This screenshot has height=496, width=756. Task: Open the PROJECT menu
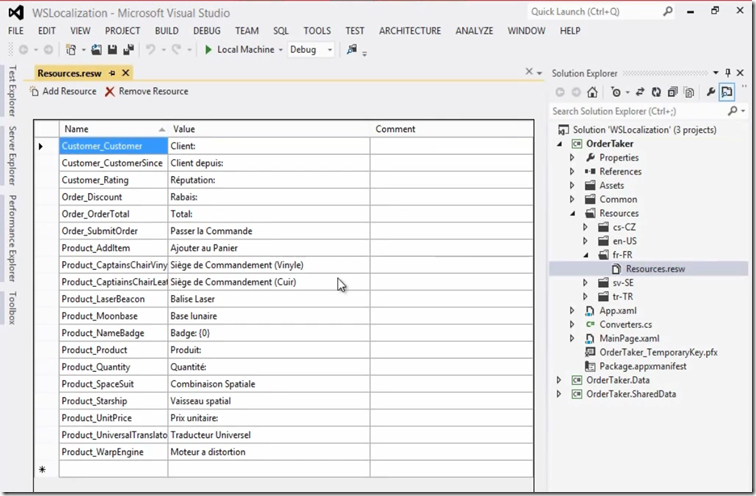coord(122,31)
